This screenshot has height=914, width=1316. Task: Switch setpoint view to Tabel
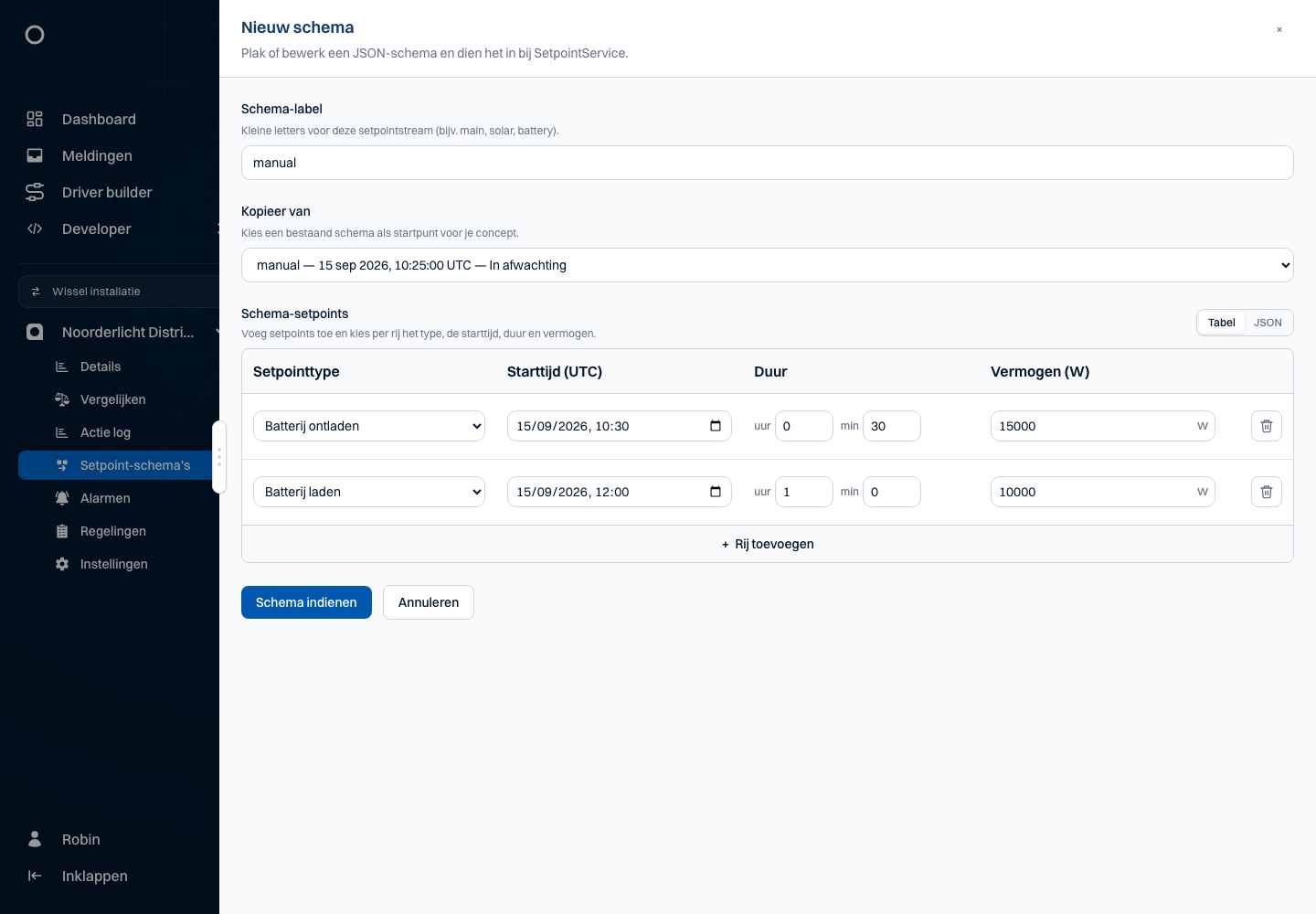tap(1221, 323)
